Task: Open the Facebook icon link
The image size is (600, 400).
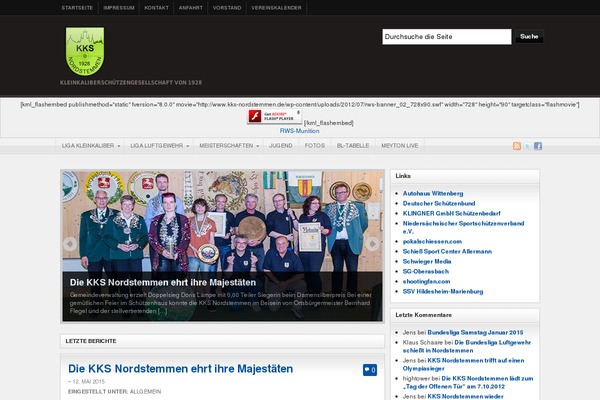Action: tap(538, 146)
